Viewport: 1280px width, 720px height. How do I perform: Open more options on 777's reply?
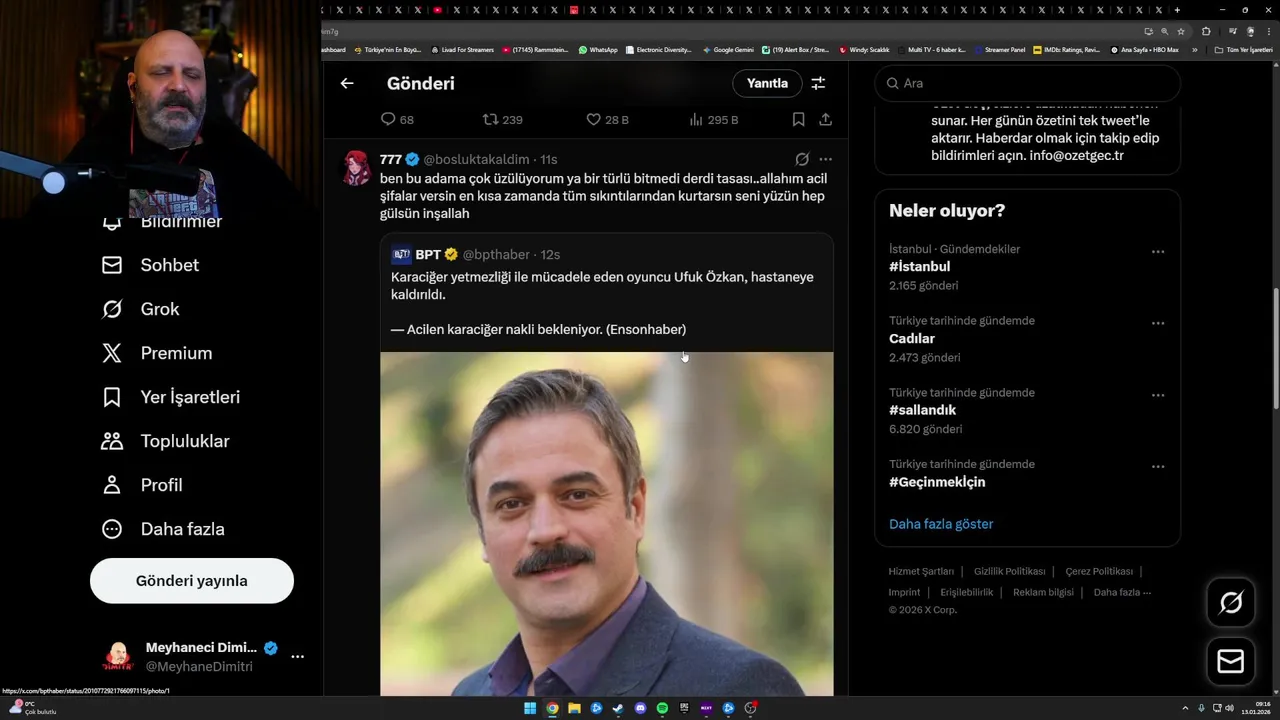tap(825, 159)
